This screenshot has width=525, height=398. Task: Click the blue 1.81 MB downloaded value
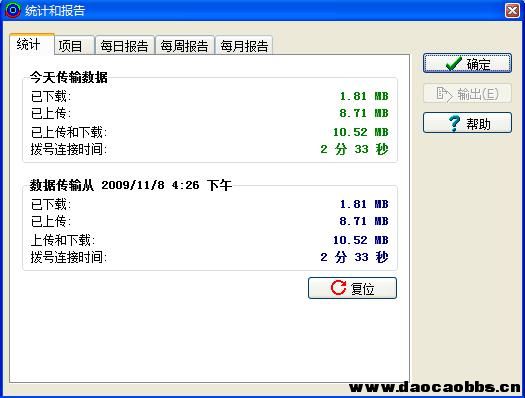coord(364,204)
